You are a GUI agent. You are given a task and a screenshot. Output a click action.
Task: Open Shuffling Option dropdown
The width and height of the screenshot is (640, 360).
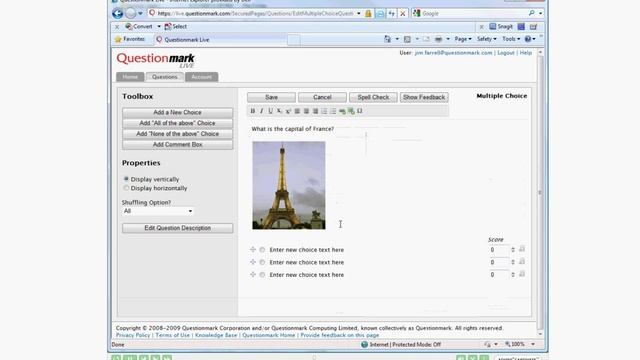[x=158, y=211]
